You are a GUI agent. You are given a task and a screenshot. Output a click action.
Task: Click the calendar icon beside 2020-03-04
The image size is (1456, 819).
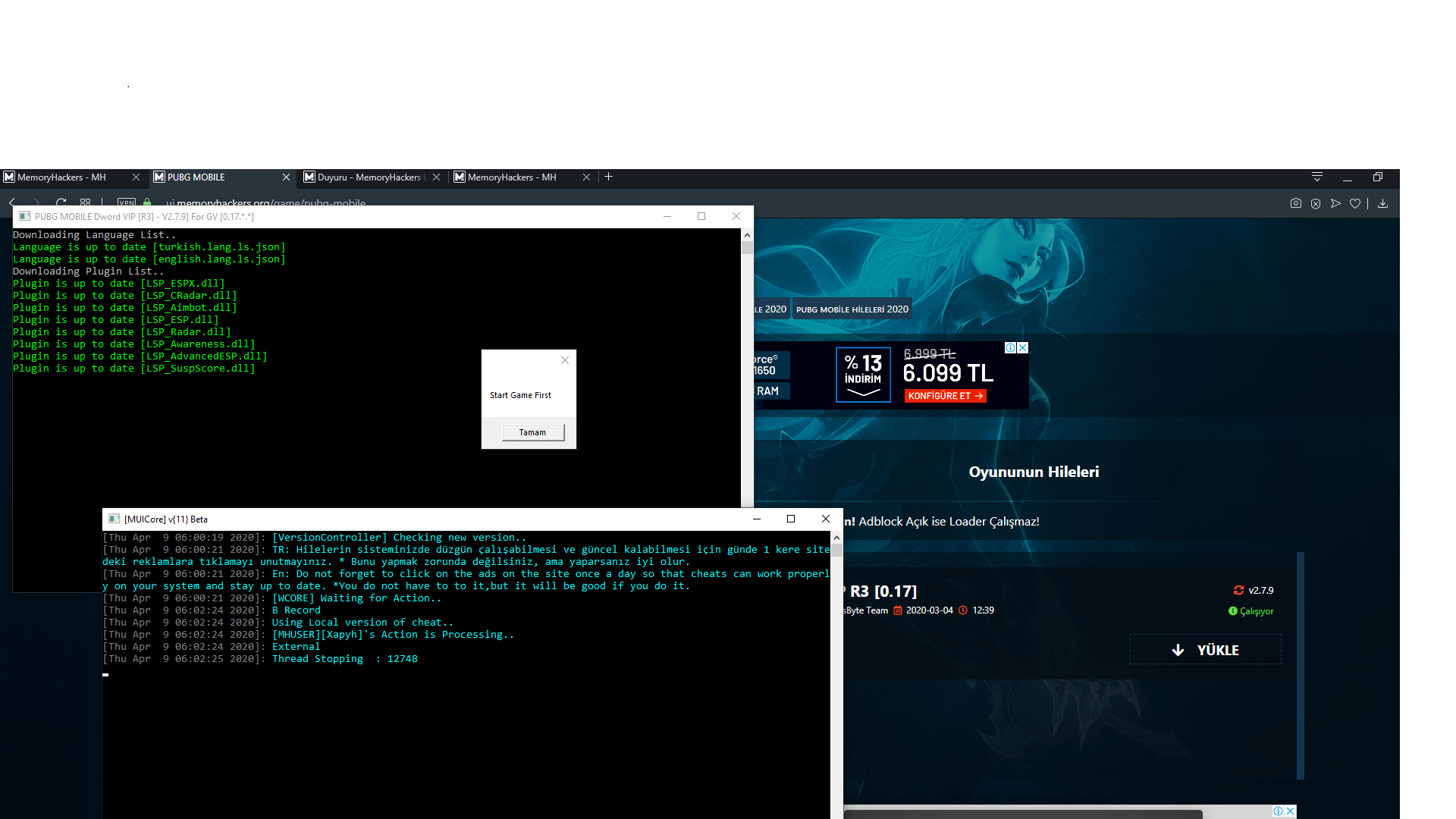coord(898,610)
